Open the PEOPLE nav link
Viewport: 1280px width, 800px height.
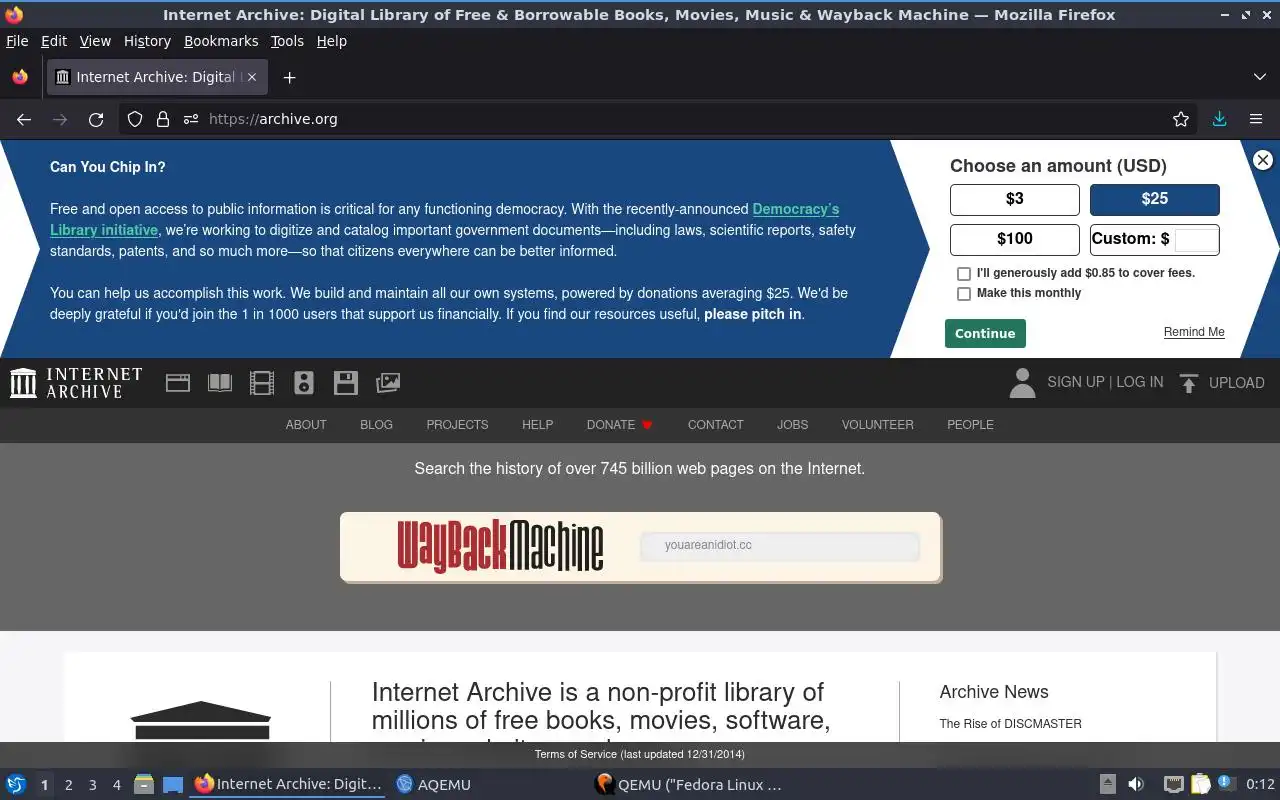971,425
